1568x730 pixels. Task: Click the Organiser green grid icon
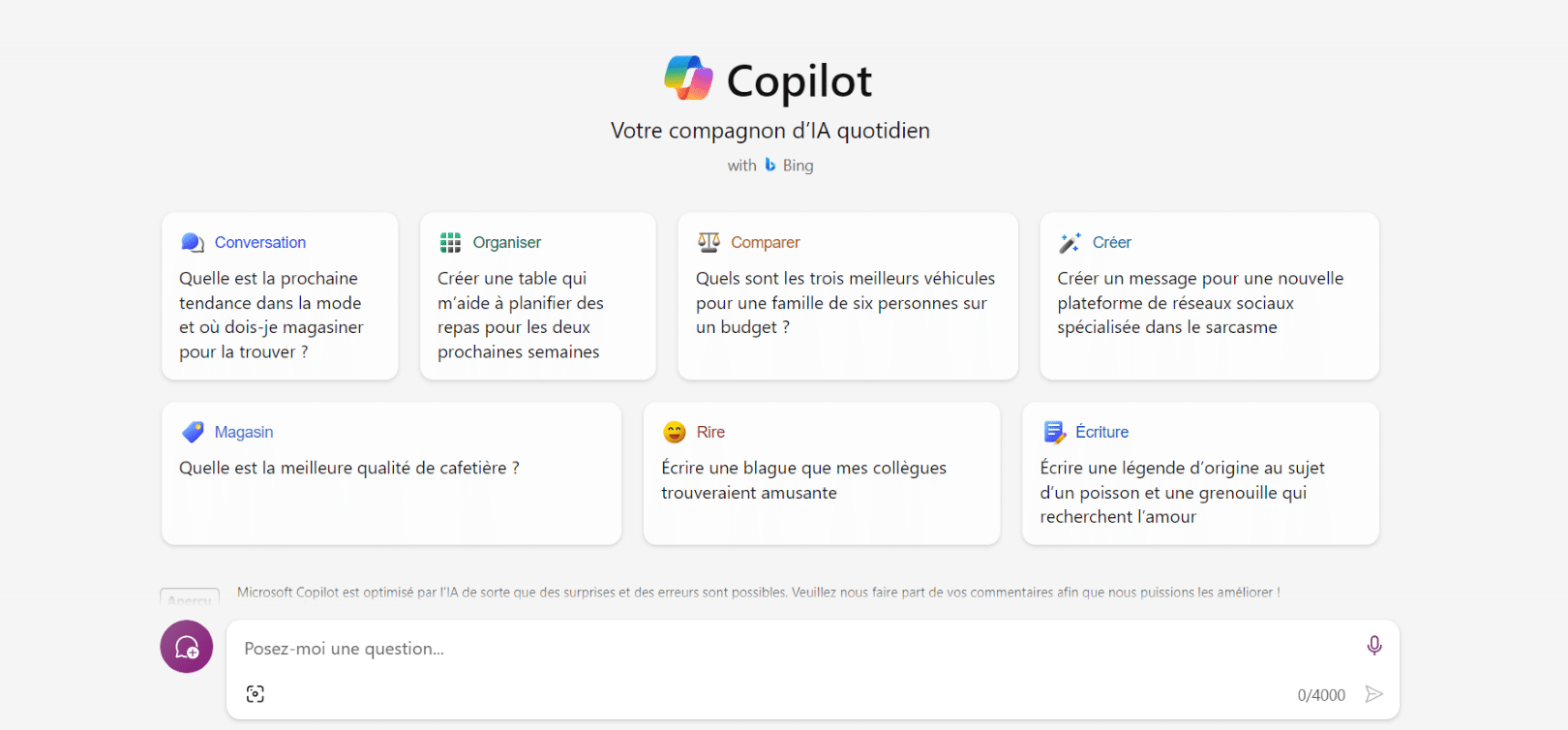point(450,242)
